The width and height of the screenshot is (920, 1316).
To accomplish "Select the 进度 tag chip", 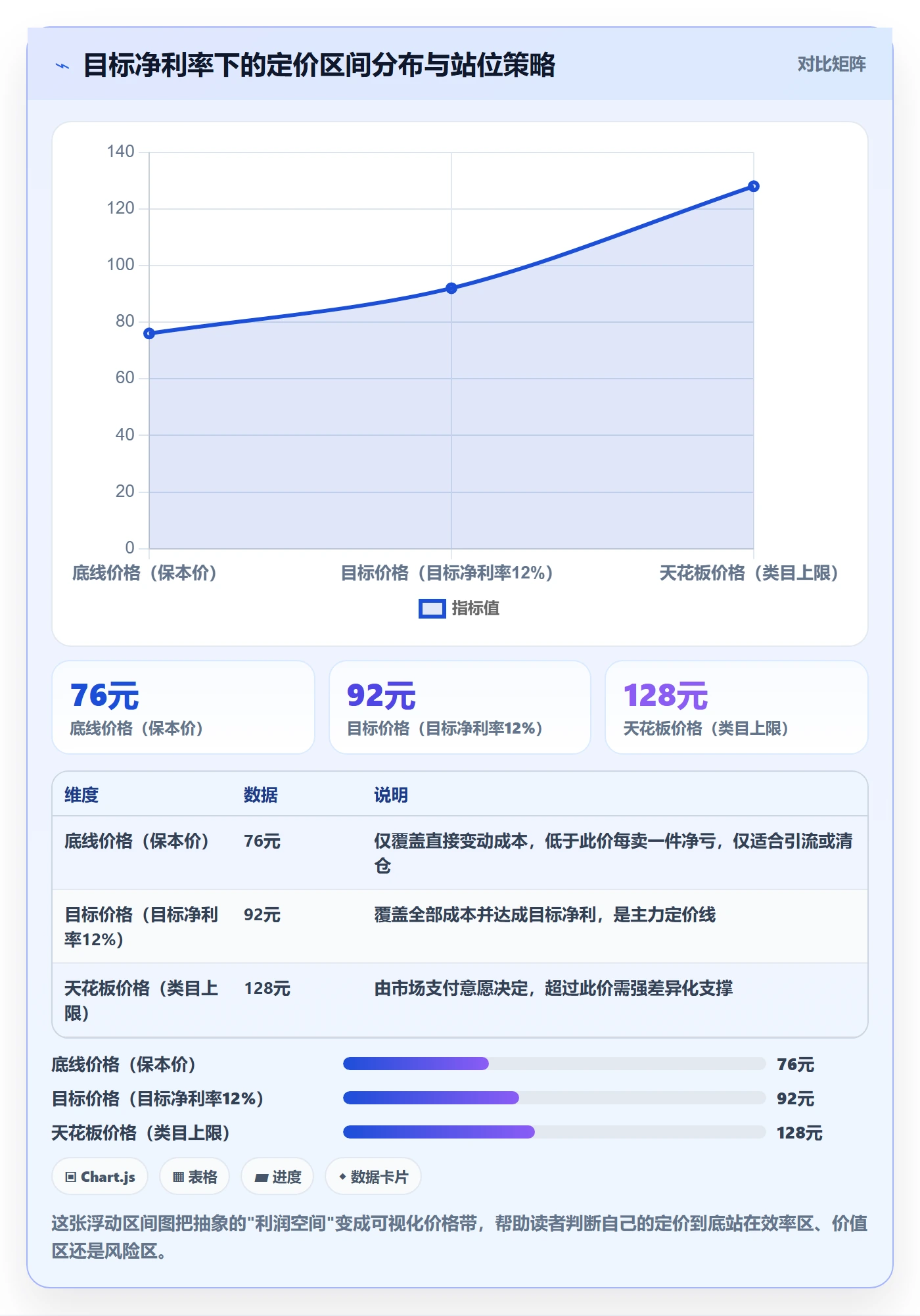I will click(x=277, y=1177).
